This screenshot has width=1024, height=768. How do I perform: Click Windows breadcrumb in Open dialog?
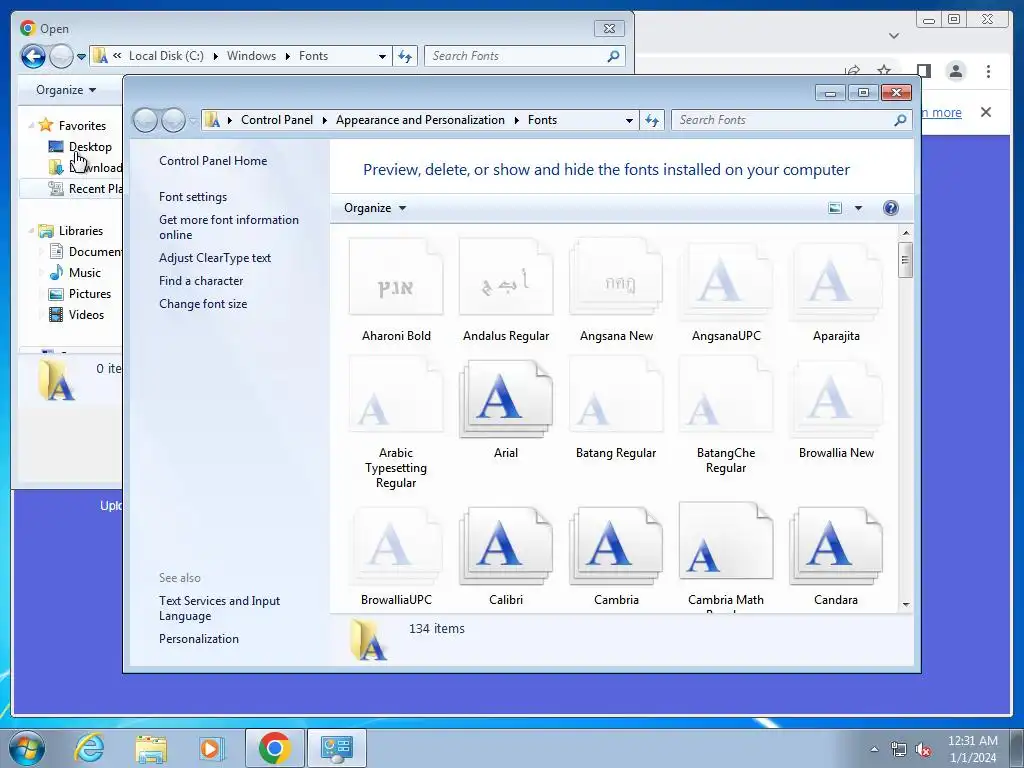pyautogui.click(x=251, y=56)
